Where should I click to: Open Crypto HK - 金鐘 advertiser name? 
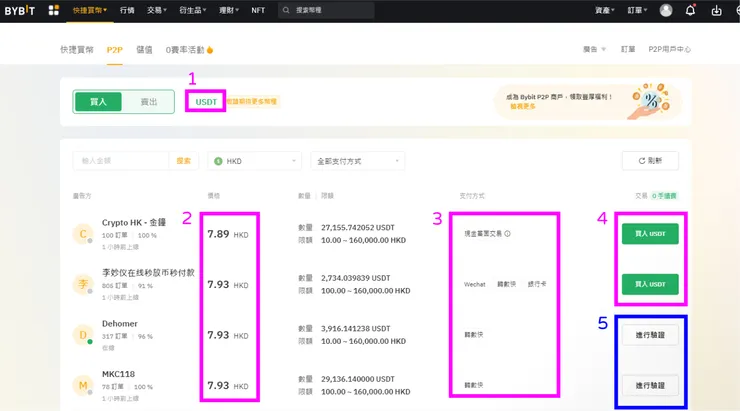(134, 222)
